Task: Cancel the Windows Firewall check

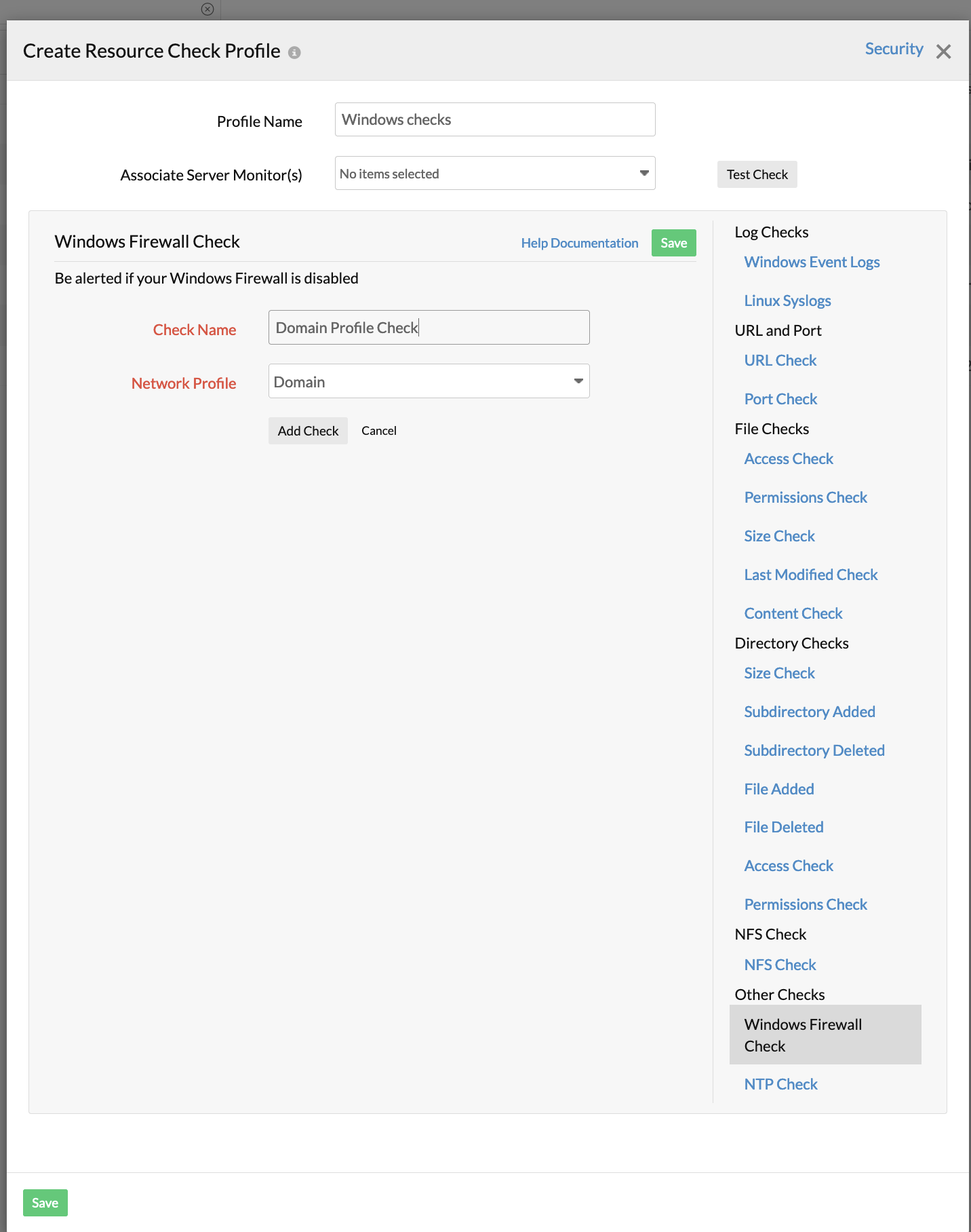Action: (378, 431)
